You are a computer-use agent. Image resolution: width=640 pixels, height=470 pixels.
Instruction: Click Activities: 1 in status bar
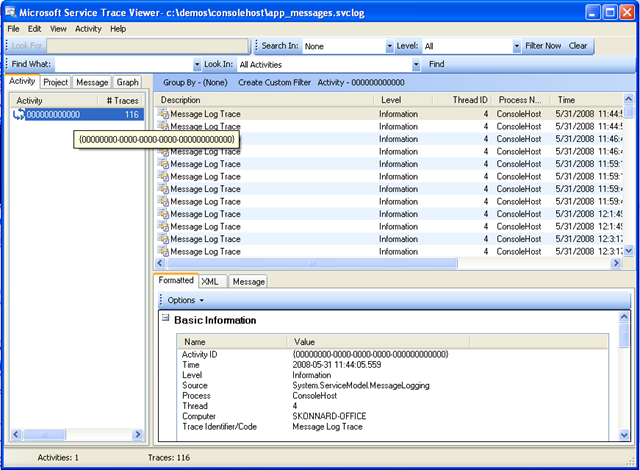(x=58, y=458)
